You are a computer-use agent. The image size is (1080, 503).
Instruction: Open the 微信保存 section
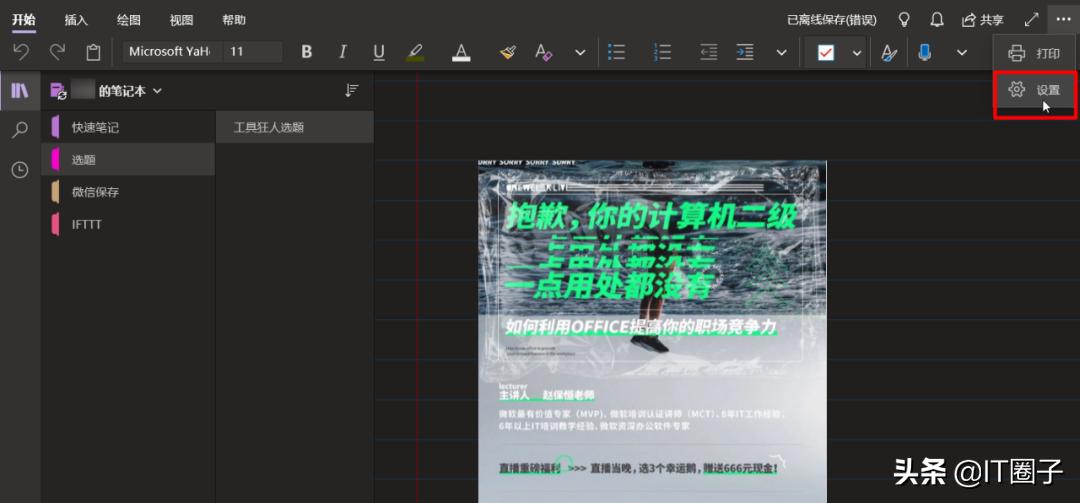(129, 192)
